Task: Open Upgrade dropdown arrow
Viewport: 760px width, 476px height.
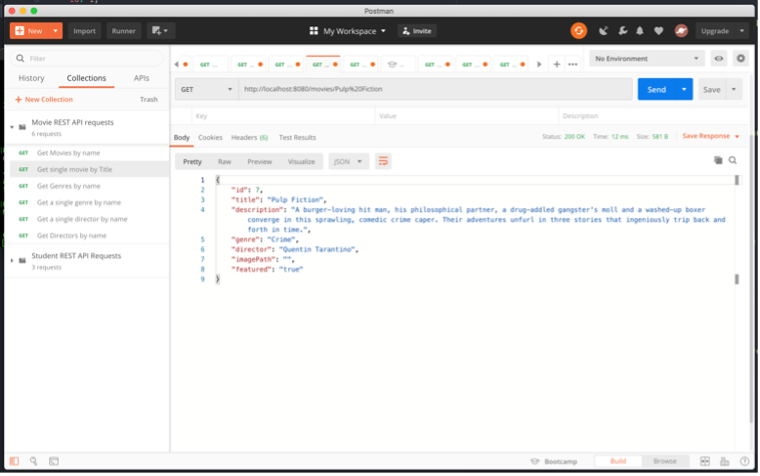Action: click(x=742, y=31)
